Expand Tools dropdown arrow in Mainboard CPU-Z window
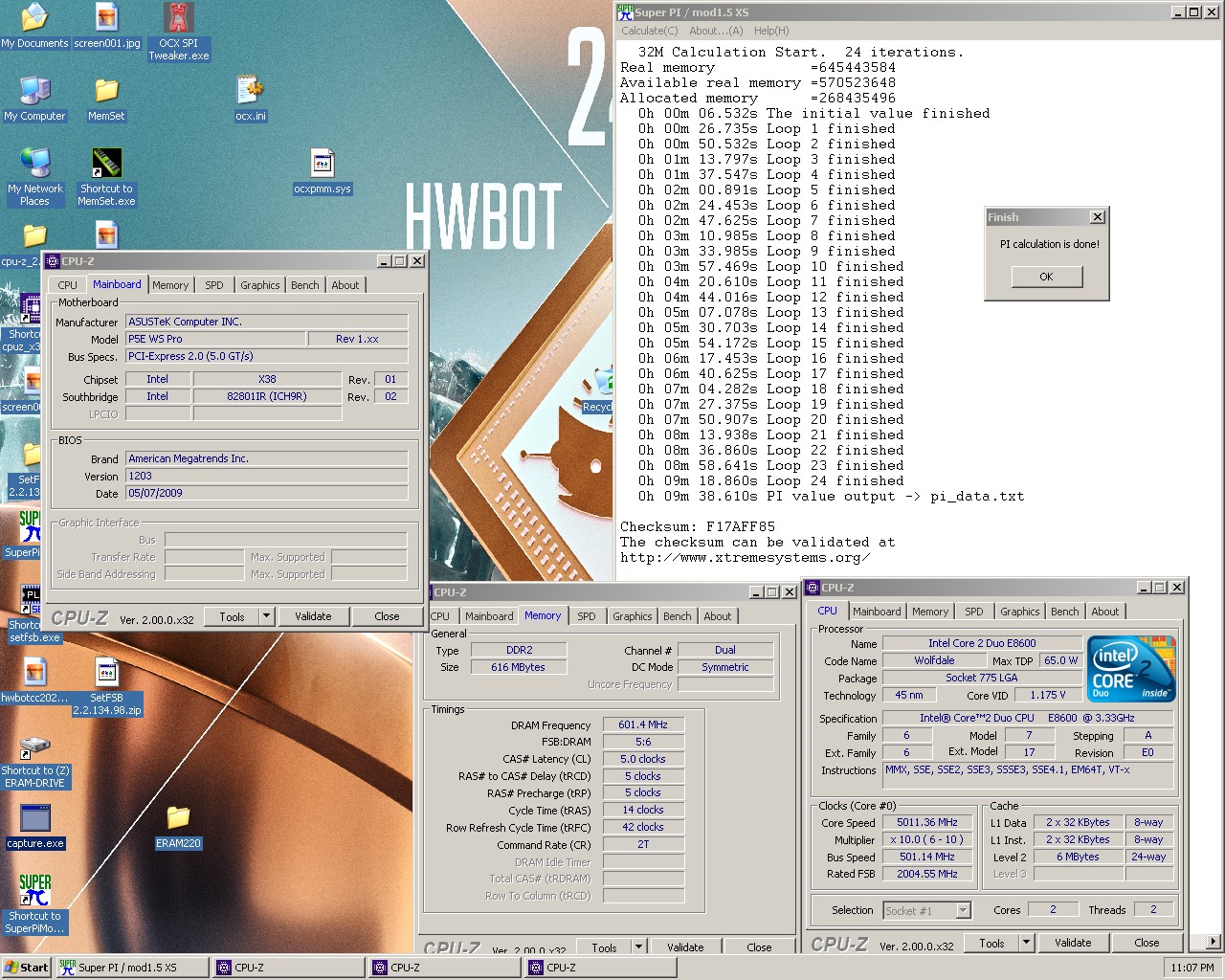1225x980 pixels. tap(266, 616)
